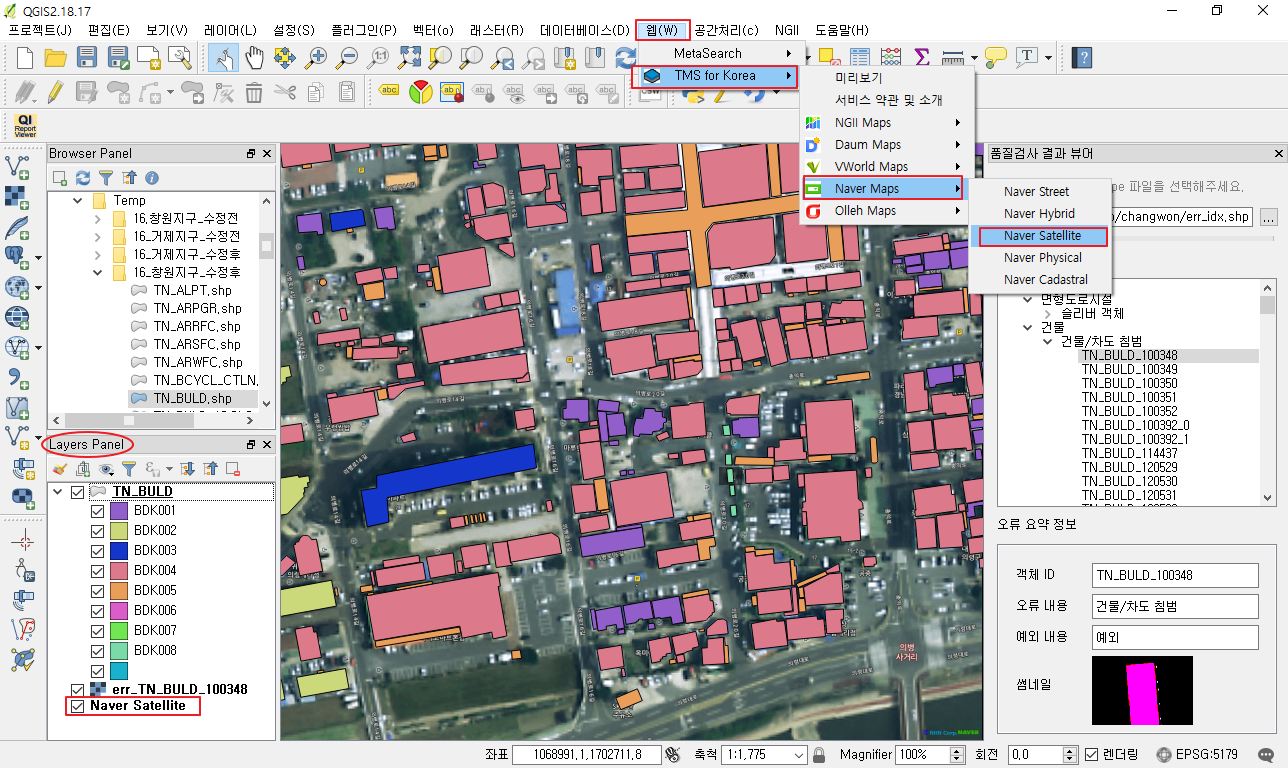Toggle the BDK003 category checkbox
1288x768 pixels.
tap(98, 551)
